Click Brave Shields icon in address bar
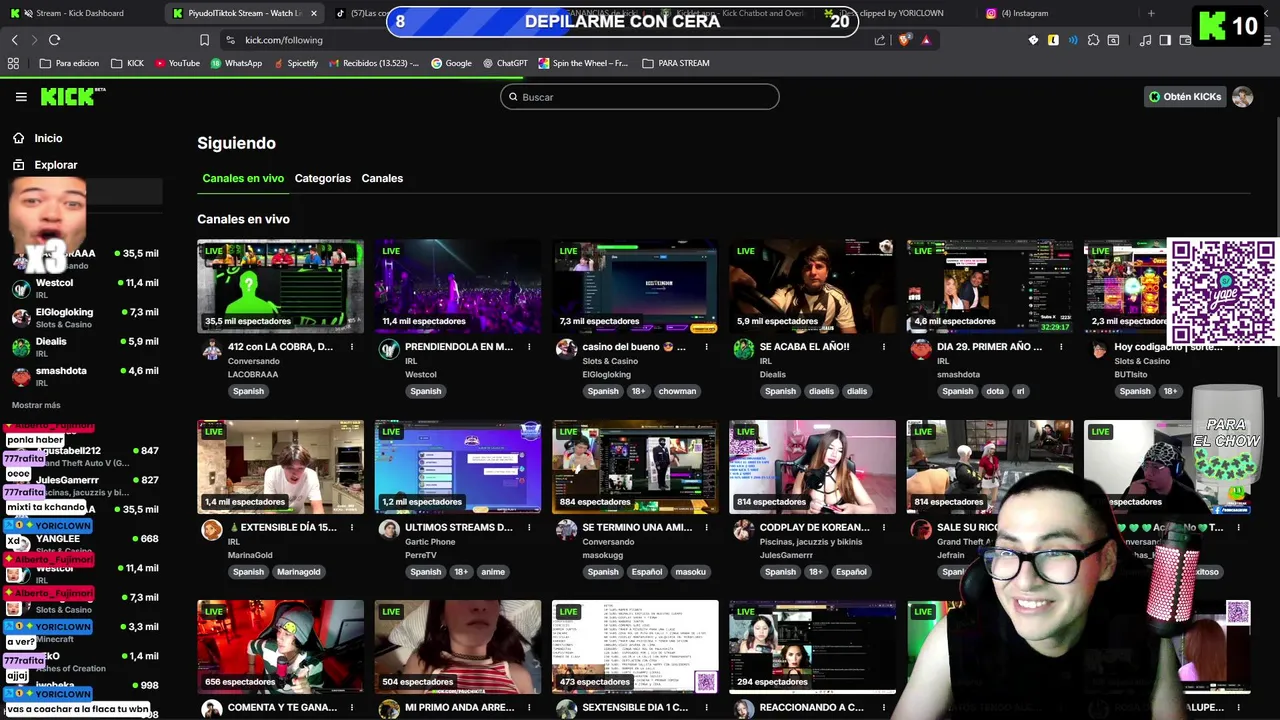This screenshot has width=1280, height=720. click(905, 40)
